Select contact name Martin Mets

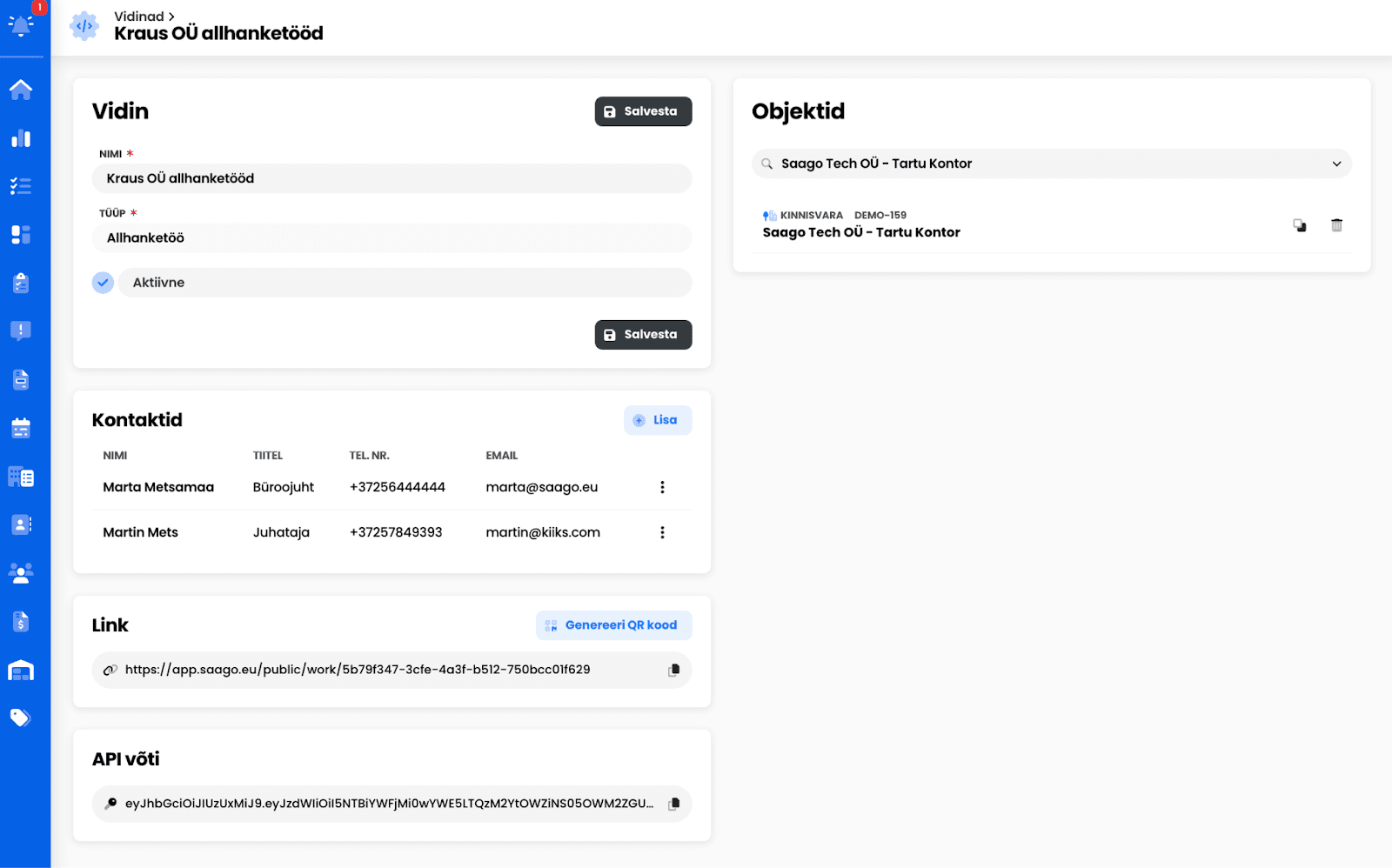point(140,532)
